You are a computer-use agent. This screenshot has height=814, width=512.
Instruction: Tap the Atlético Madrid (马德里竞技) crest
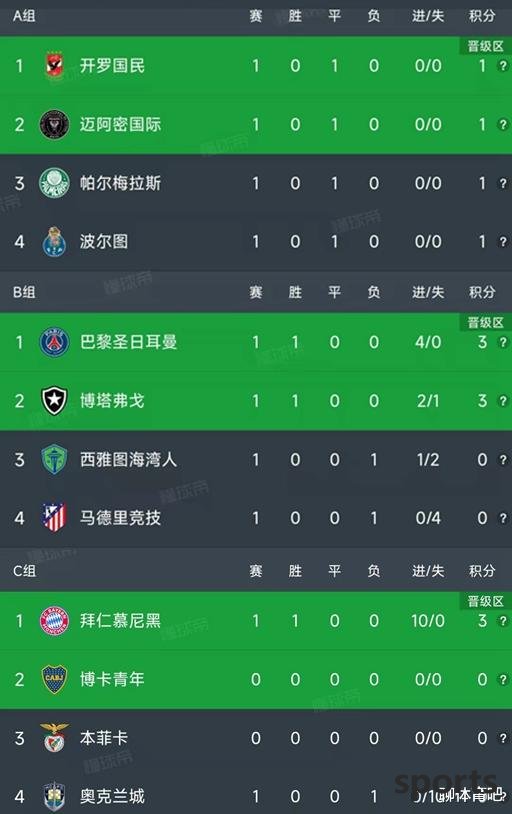point(54,518)
